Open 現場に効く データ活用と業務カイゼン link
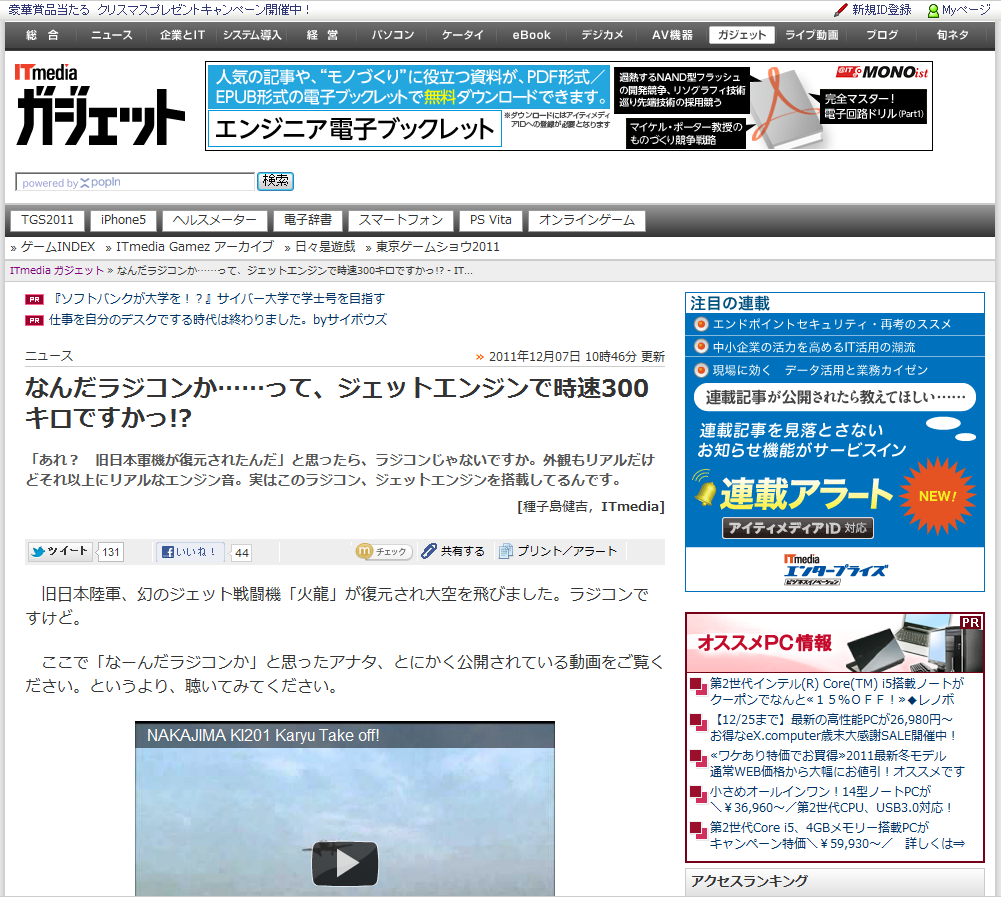Image resolution: width=1001 pixels, height=897 pixels. pos(820,370)
